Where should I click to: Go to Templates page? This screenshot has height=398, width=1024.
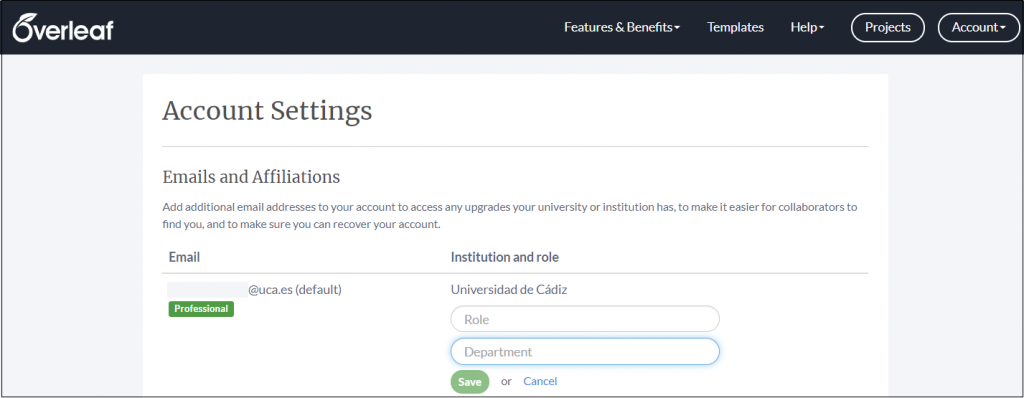pos(735,27)
